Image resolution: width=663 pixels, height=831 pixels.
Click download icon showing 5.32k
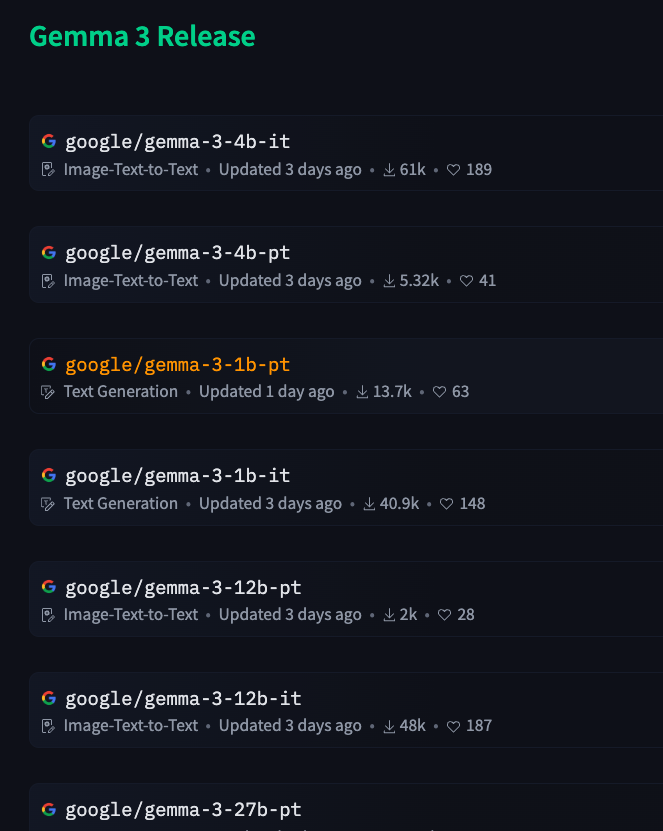point(389,281)
